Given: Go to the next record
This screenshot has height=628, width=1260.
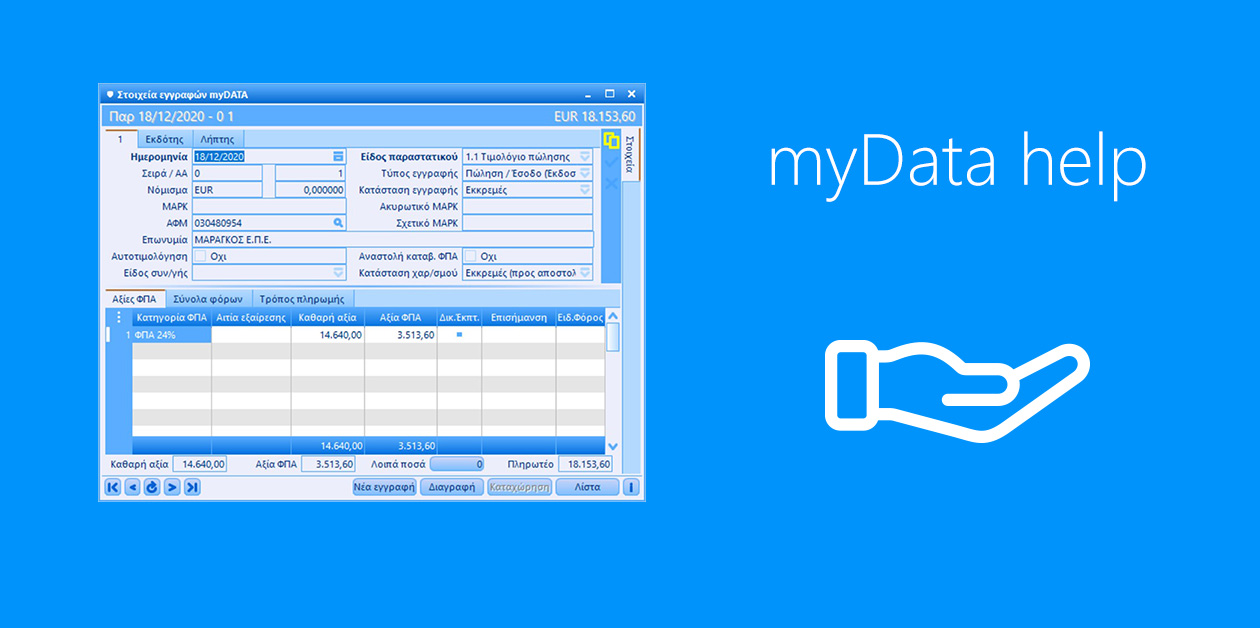Looking at the screenshot, I should pos(172,487).
